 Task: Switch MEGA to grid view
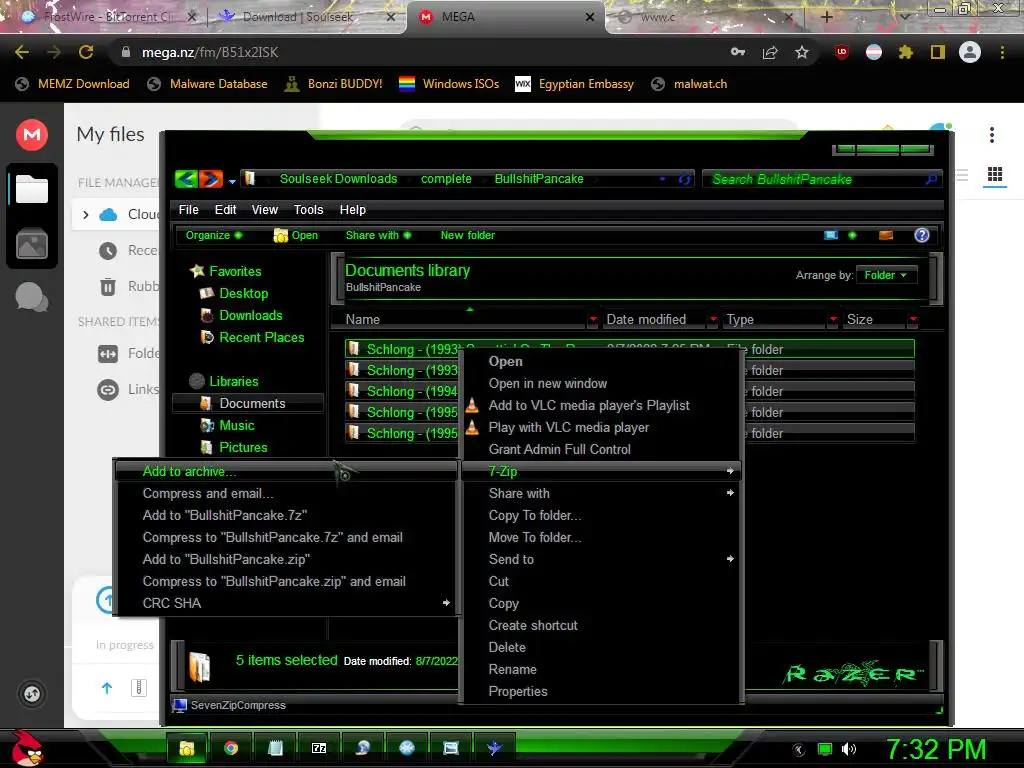point(995,174)
